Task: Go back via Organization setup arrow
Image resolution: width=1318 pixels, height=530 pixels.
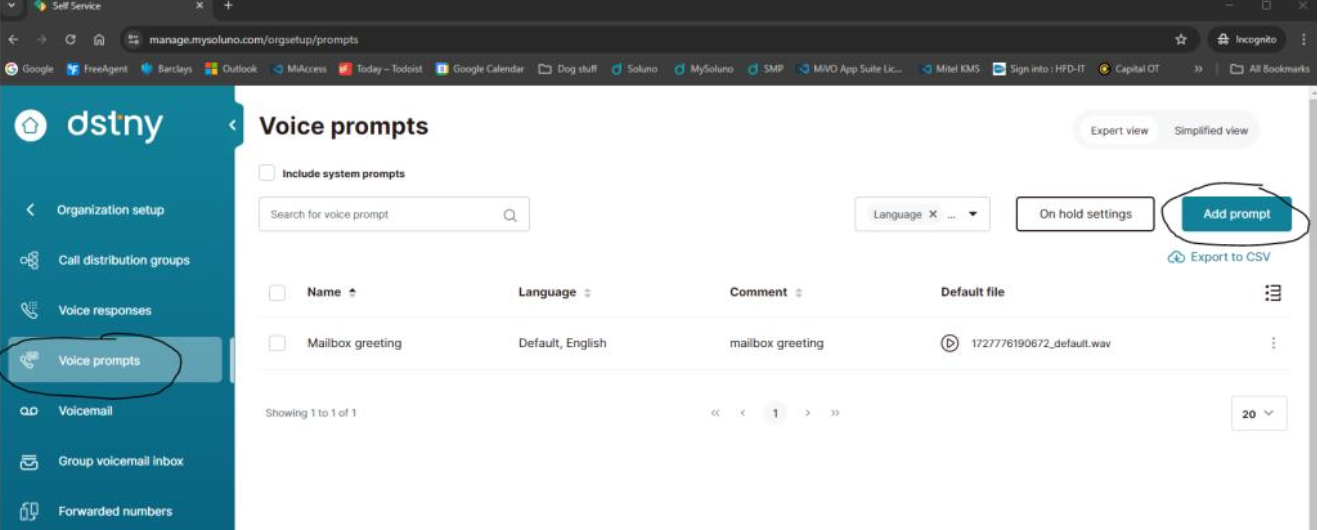Action: 30,210
